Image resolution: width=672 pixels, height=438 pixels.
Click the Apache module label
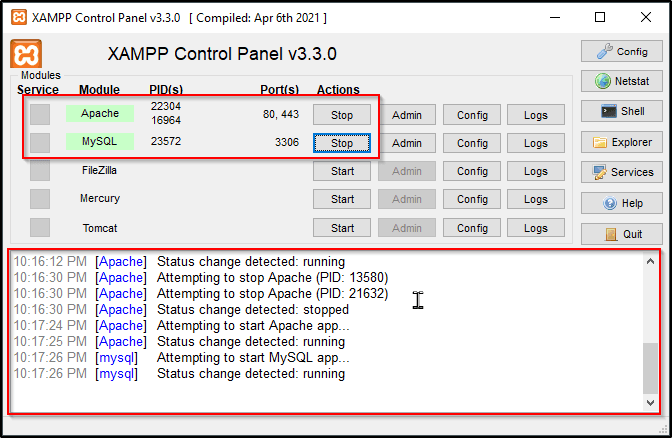100,113
